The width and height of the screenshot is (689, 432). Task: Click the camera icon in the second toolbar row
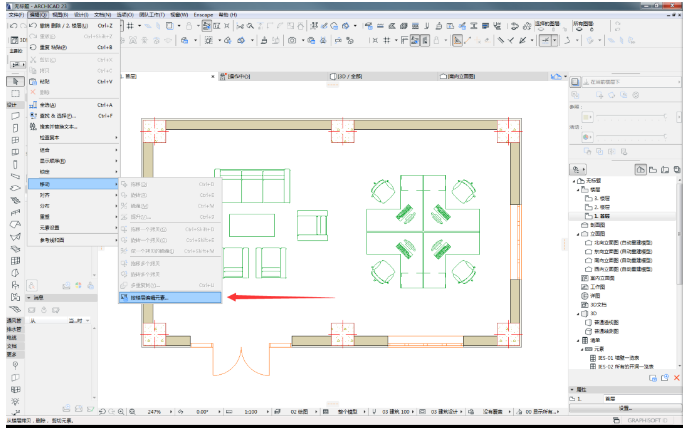tap(292, 40)
